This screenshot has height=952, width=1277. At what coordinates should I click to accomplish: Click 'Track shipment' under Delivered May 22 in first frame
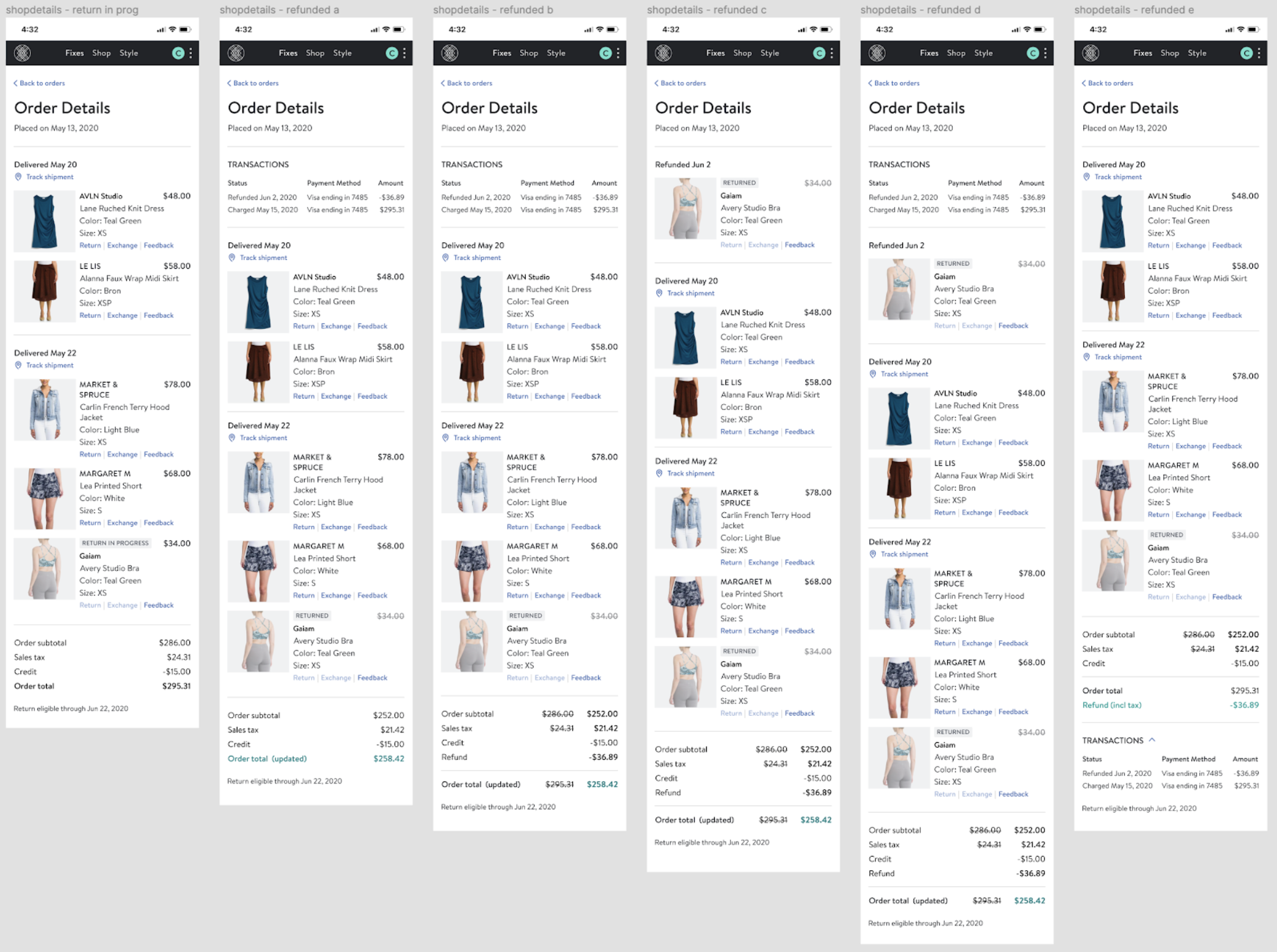point(49,365)
